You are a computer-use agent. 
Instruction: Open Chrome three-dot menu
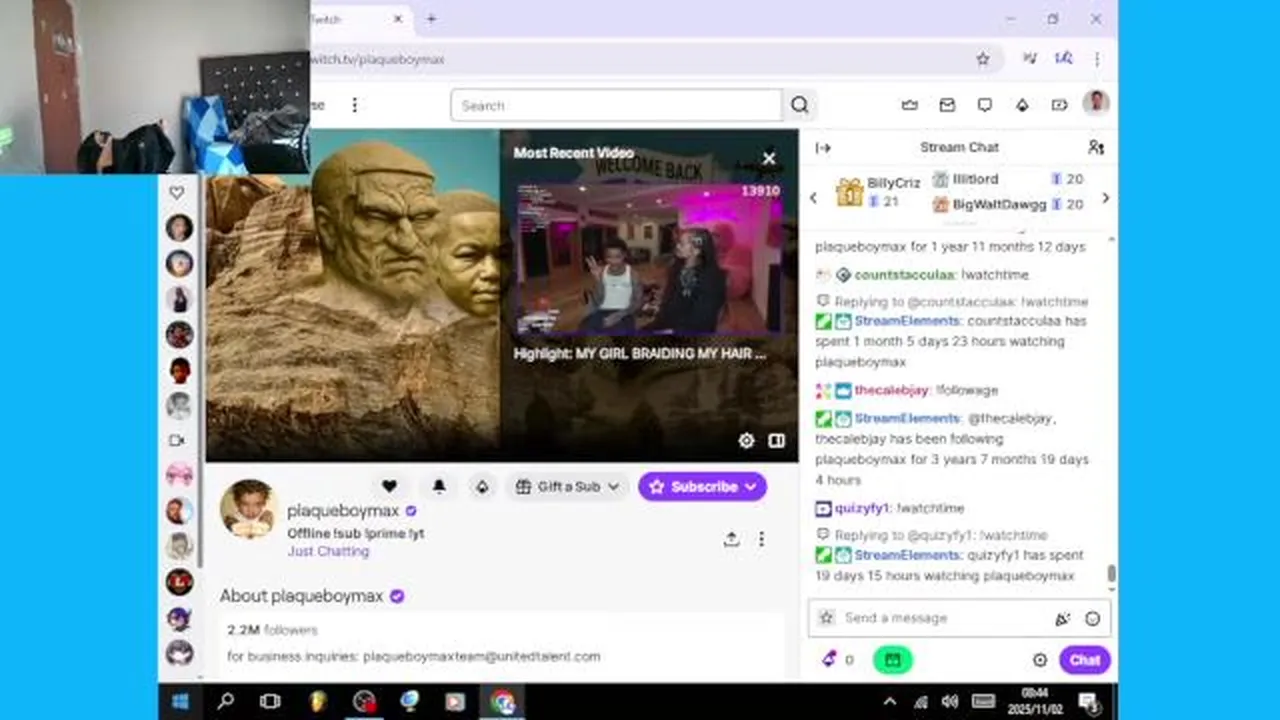(x=1097, y=59)
